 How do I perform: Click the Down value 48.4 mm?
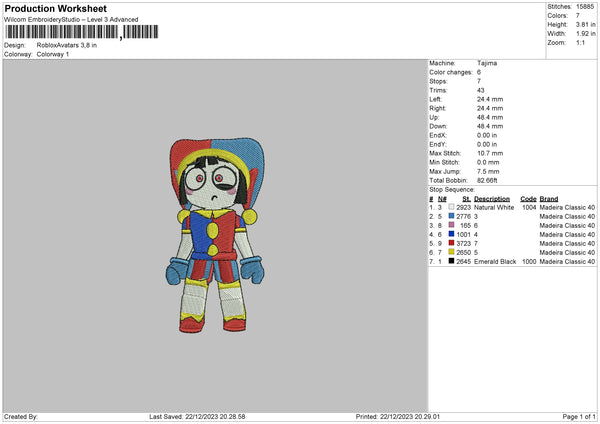tap(490, 126)
